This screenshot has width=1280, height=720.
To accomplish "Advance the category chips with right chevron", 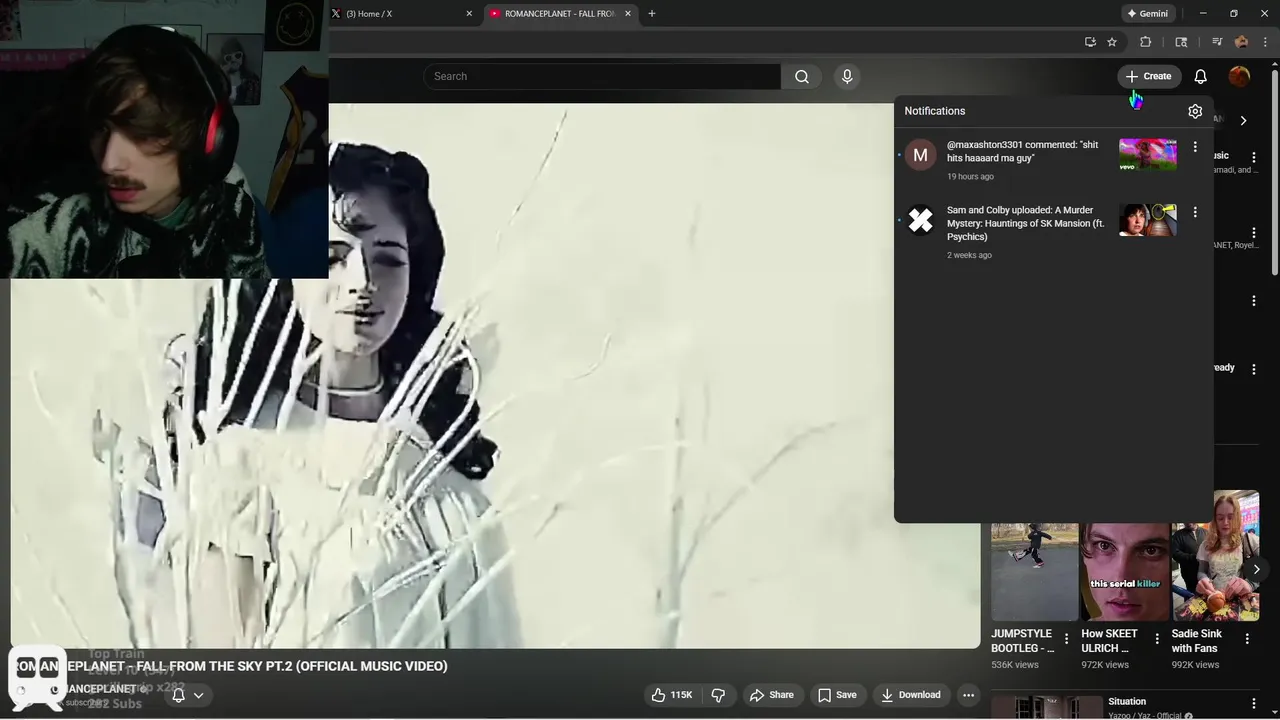I will pyautogui.click(x=1243, y=120).
